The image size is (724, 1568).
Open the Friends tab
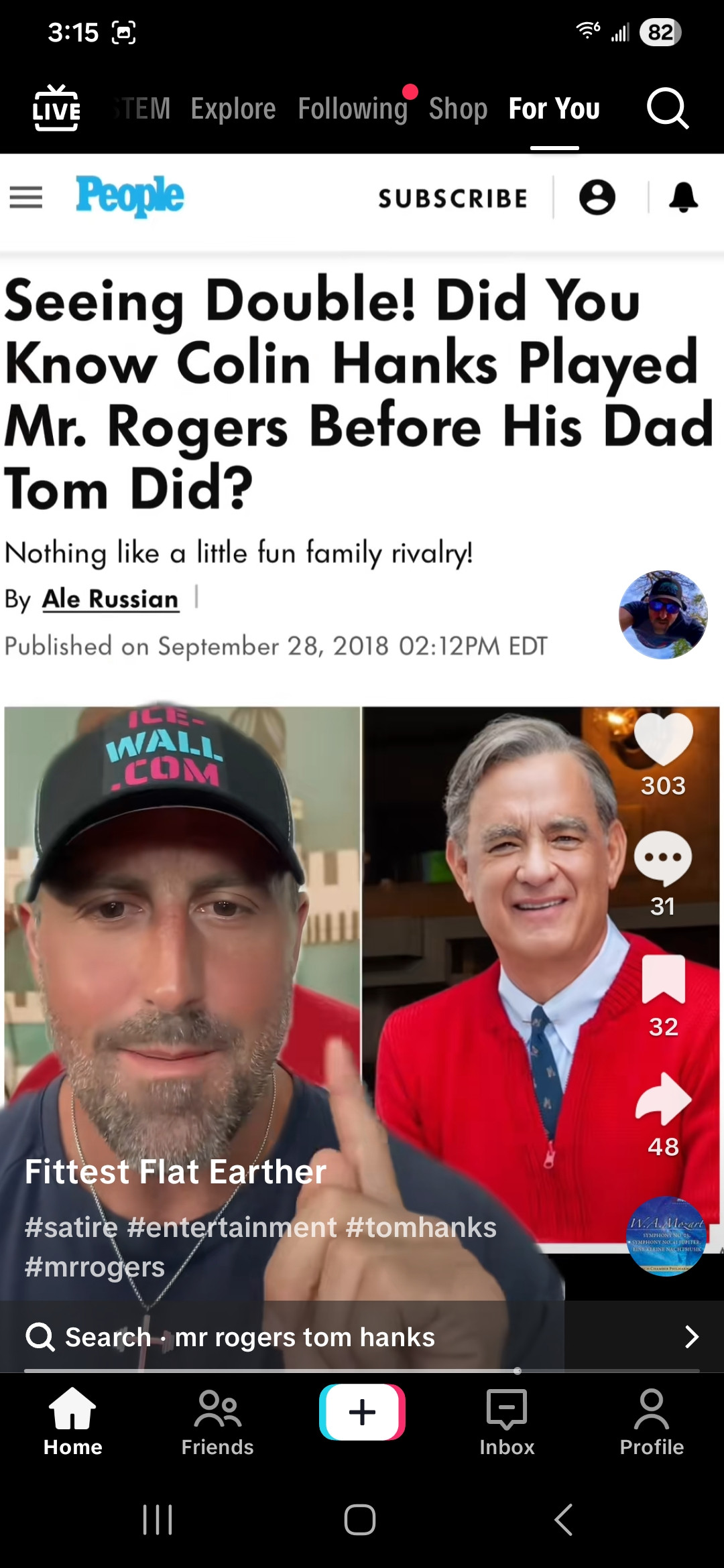217,1422
